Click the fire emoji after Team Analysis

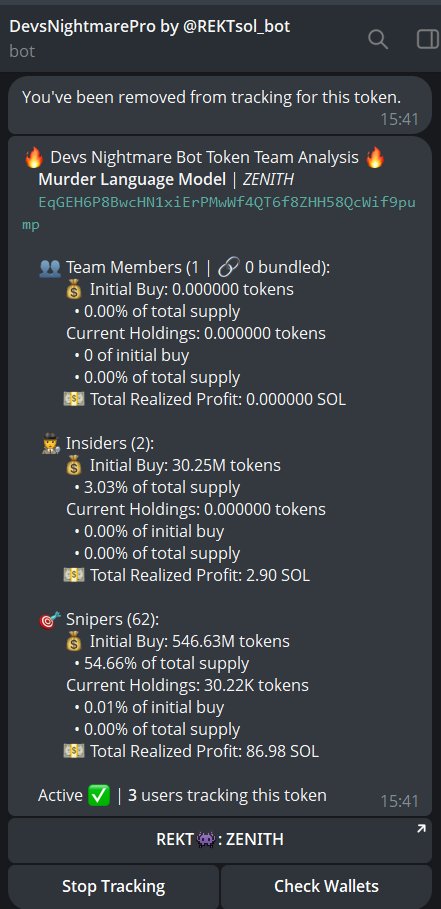click(x=376, y=158)
